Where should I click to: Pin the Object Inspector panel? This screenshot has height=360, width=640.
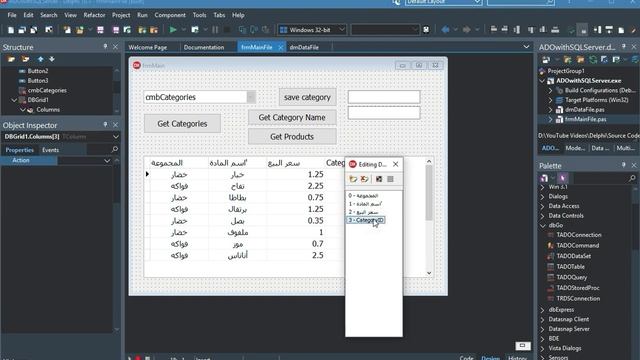pyautogui.click(x=105, y=124)
